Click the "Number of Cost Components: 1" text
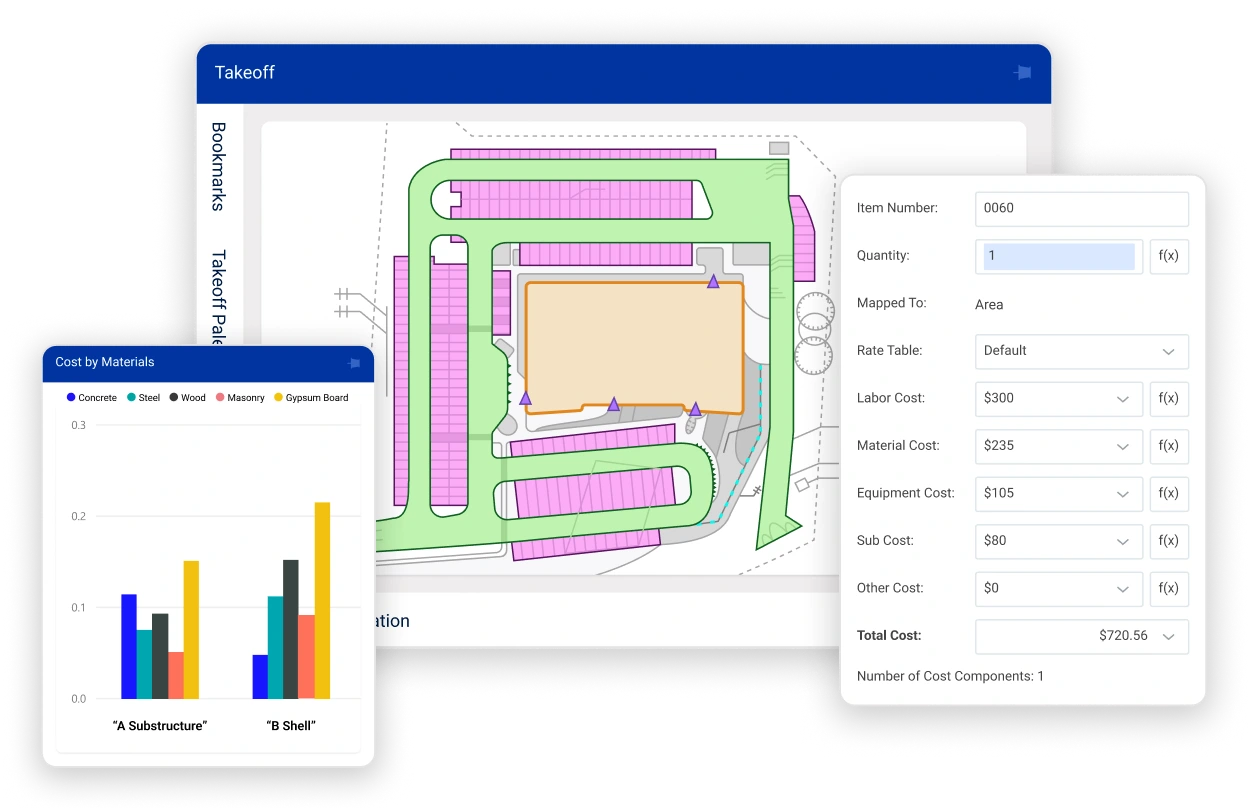 tap(950, 676)
